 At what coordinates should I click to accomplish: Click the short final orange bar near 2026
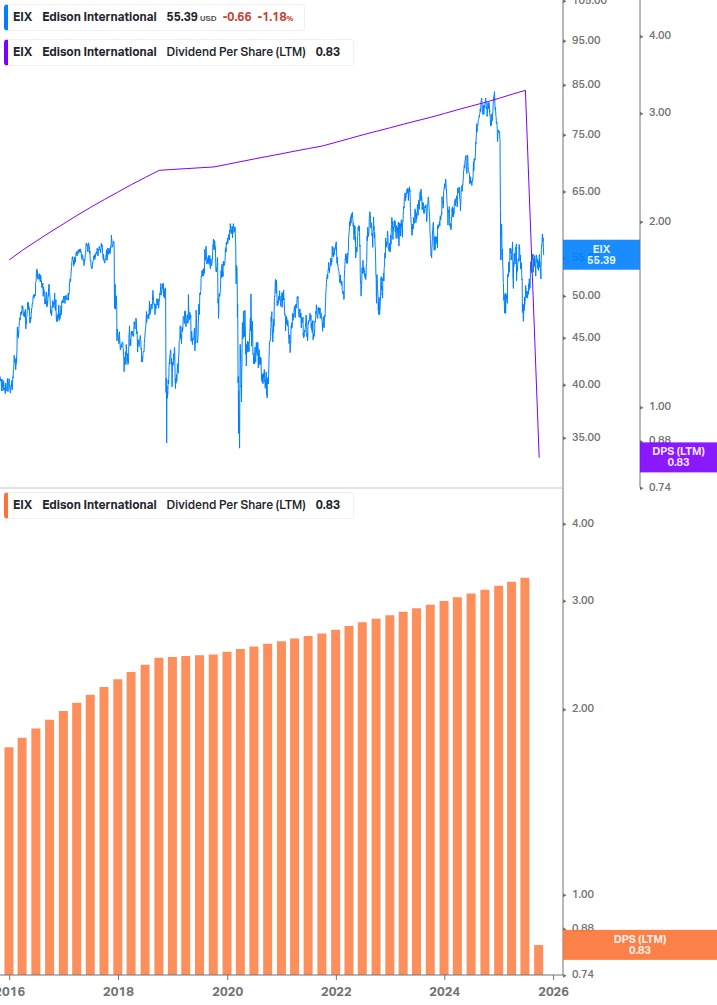538,960
